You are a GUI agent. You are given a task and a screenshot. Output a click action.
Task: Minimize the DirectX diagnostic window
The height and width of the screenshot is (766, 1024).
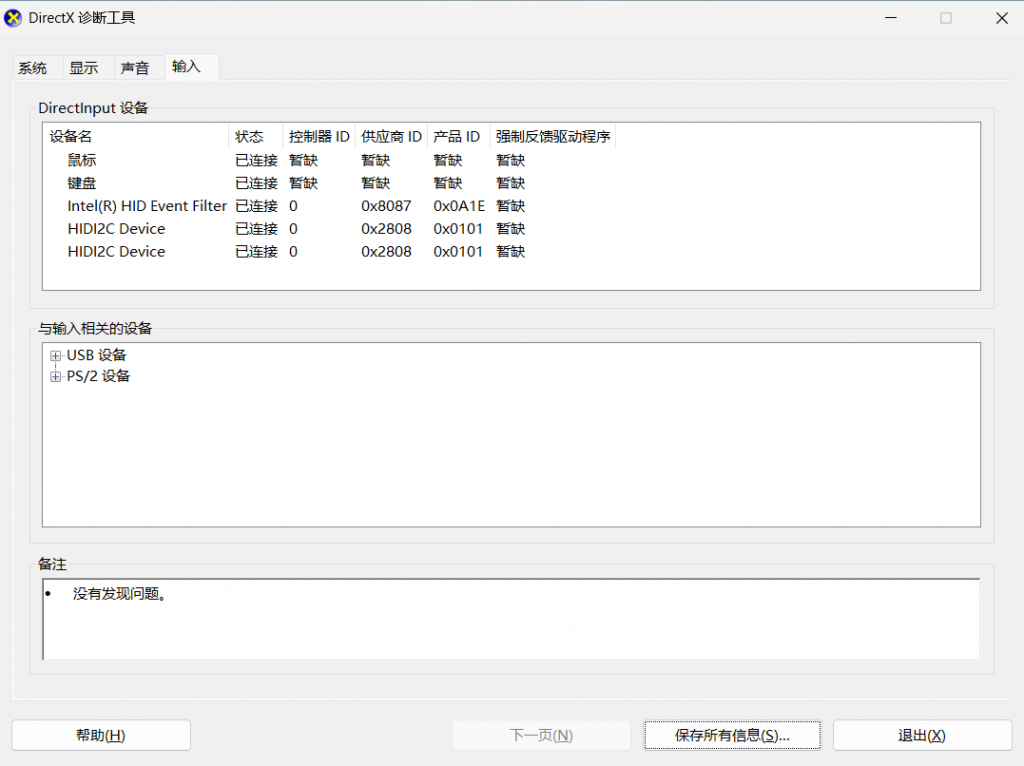pyautogui.click(x=890, y=18)
